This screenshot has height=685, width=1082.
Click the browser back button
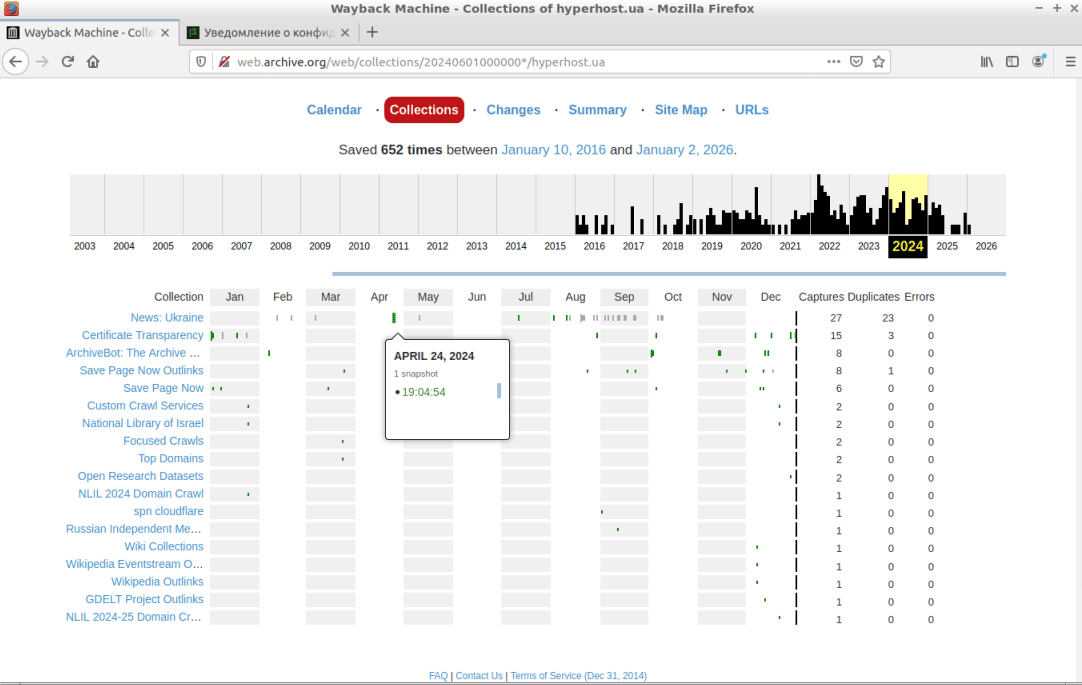click(16, 61)
